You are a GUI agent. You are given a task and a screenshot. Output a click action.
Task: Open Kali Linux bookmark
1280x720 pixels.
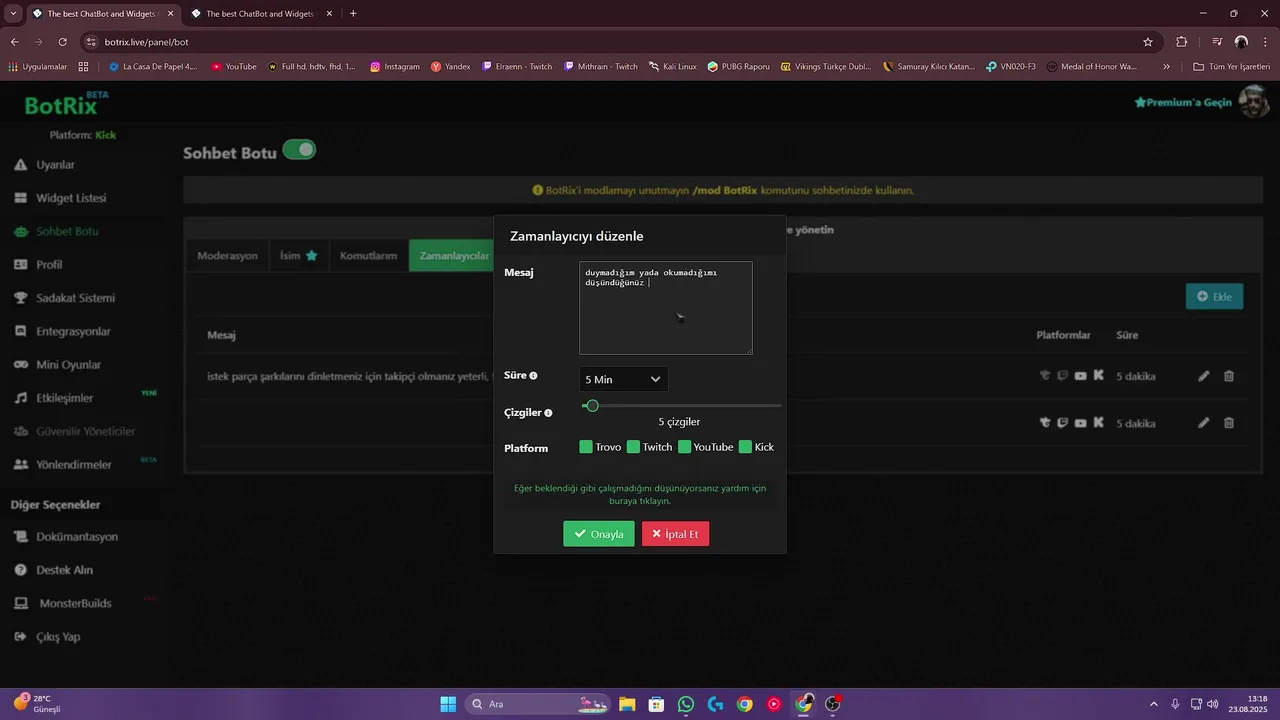672,67
